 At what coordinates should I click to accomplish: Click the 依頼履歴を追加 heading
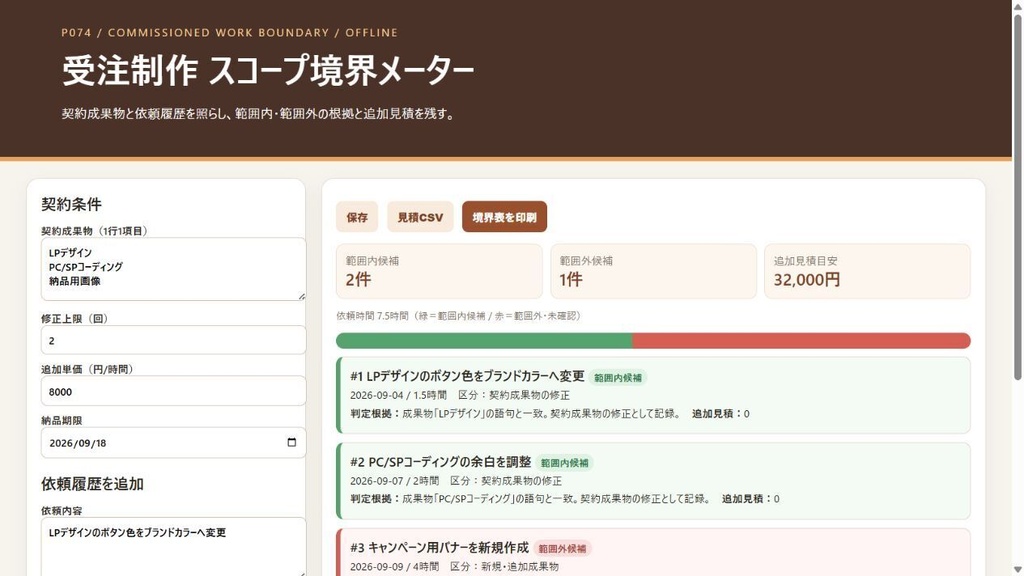click(92, 484)
